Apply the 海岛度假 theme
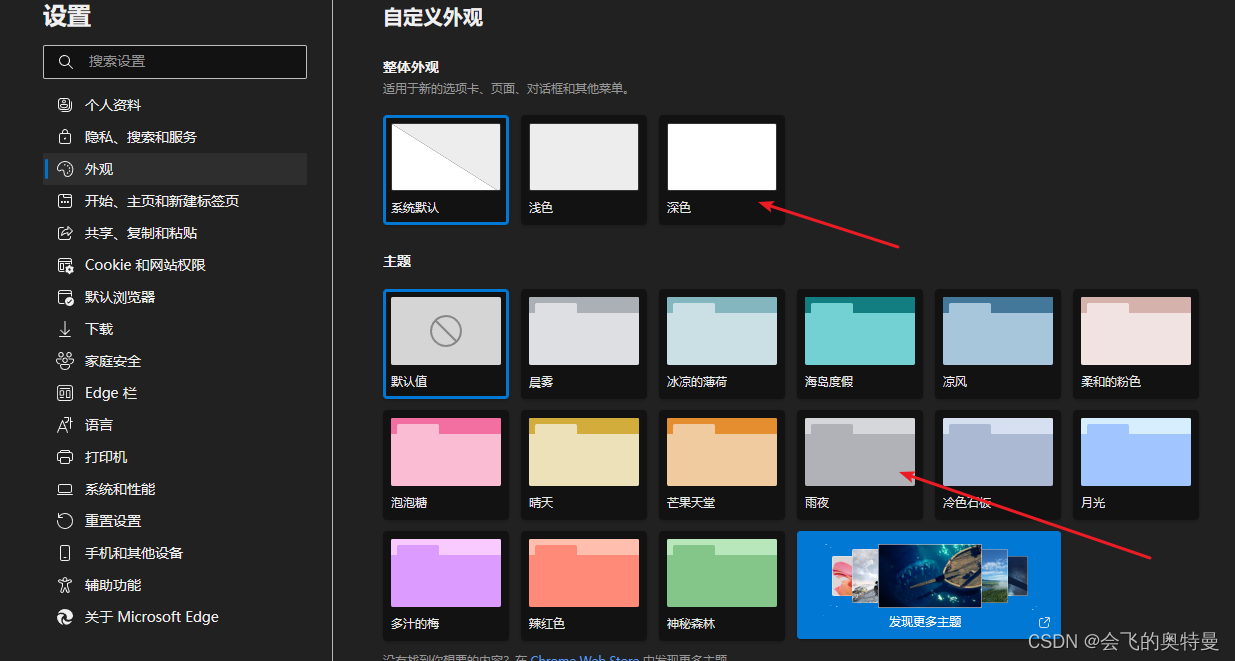Screen dimensions: 1235x661 pyautogui.click(x=860, y=343)
